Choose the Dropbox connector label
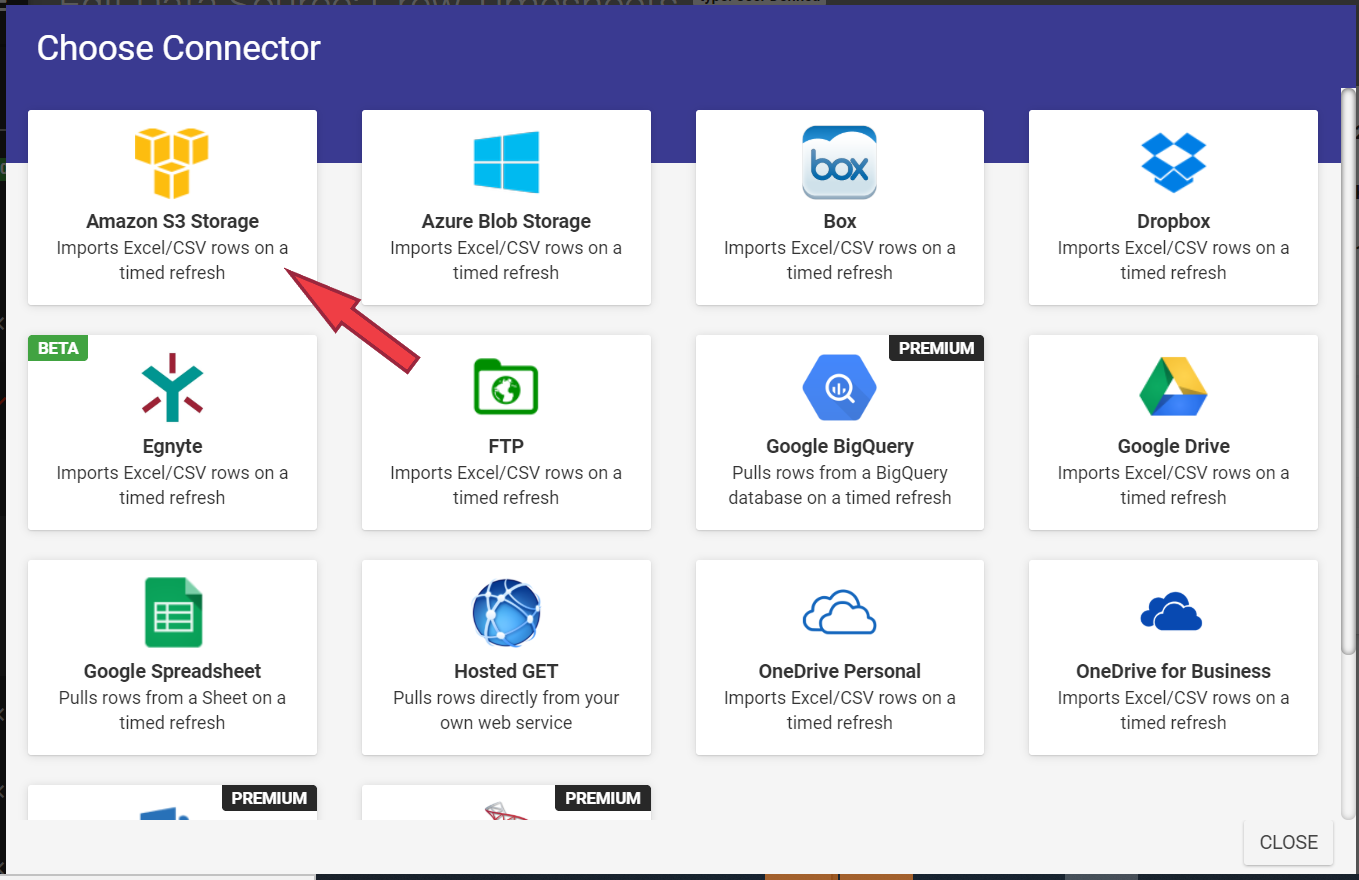Screen dimensions: 1359x880 (1173, 222)
